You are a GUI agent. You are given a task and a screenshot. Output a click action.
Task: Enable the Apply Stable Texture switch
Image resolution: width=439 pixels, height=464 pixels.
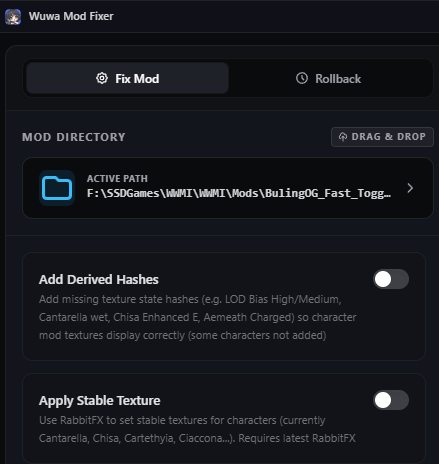click(391, 400)
